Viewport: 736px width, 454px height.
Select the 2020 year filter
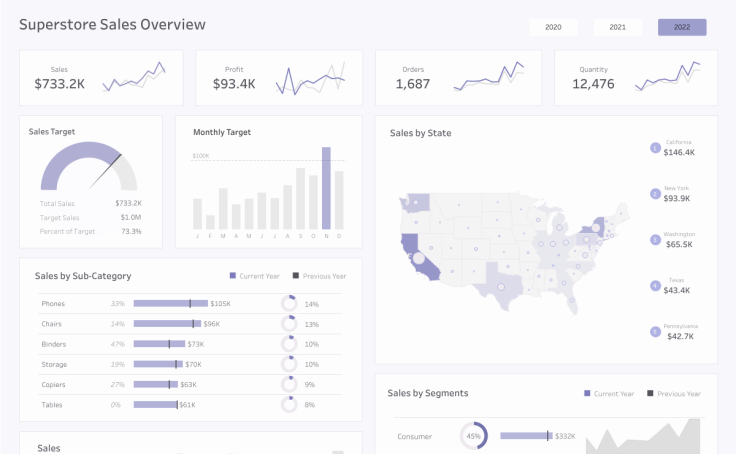[554, 27]
